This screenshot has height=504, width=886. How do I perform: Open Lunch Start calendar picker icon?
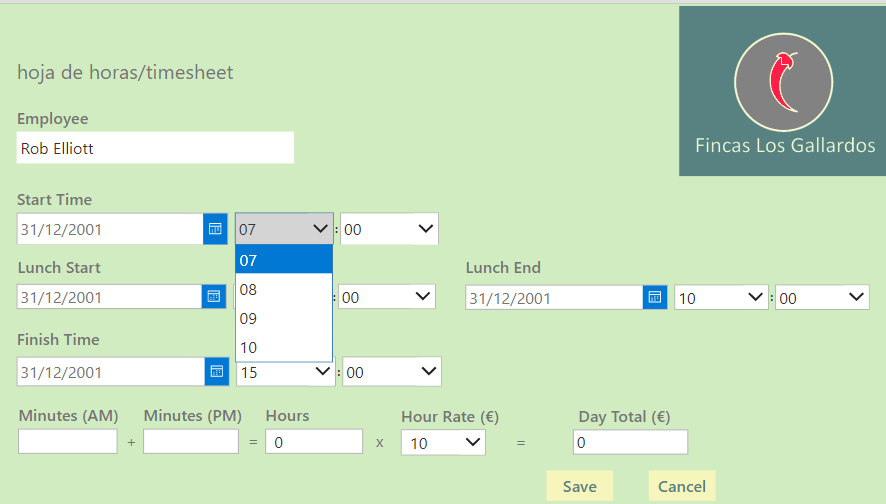pos(215,297)
